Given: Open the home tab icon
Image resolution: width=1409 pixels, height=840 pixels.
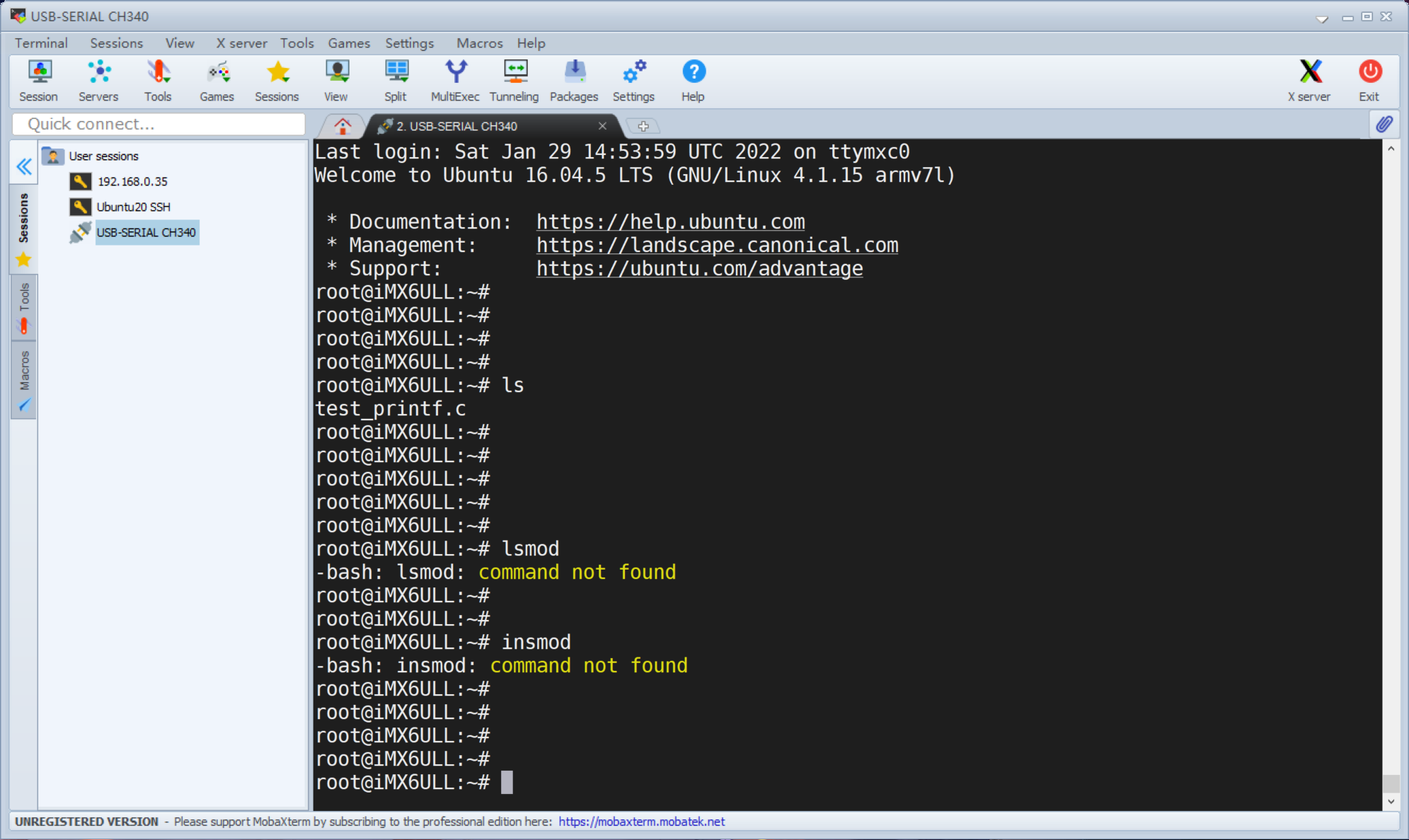Looking at the screenshot, I should point(343,126).
